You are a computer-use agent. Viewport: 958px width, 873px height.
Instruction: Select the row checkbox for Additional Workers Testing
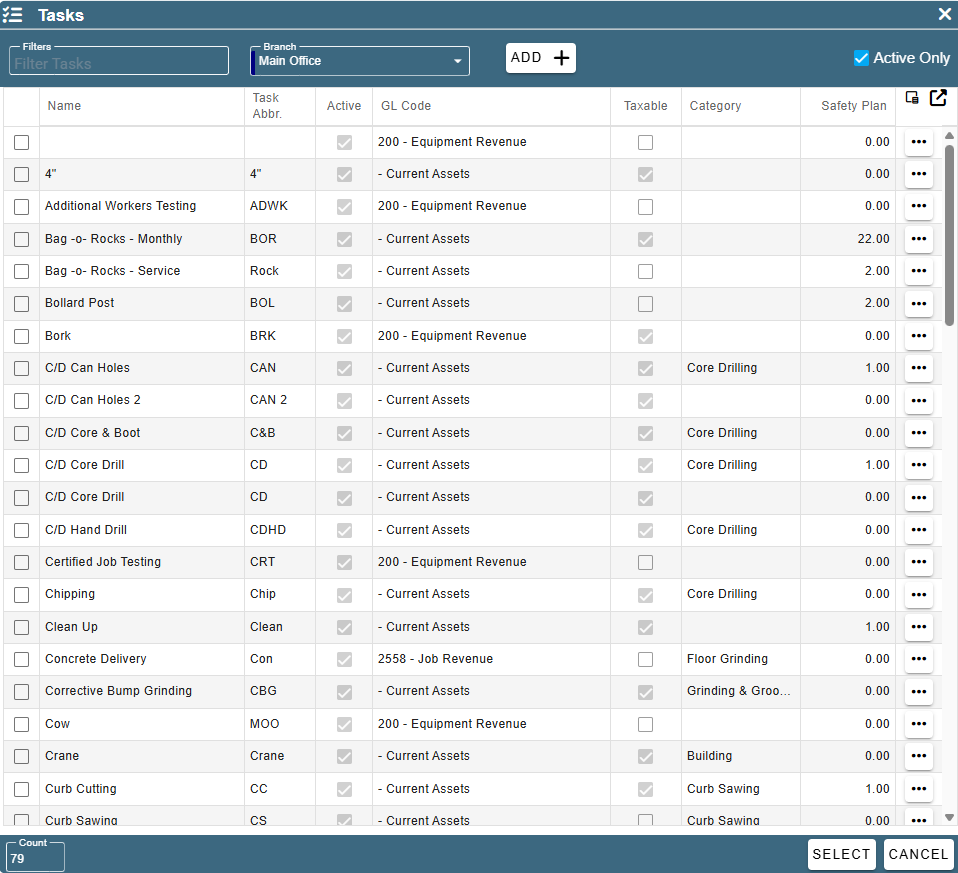[x=21, y=206]
